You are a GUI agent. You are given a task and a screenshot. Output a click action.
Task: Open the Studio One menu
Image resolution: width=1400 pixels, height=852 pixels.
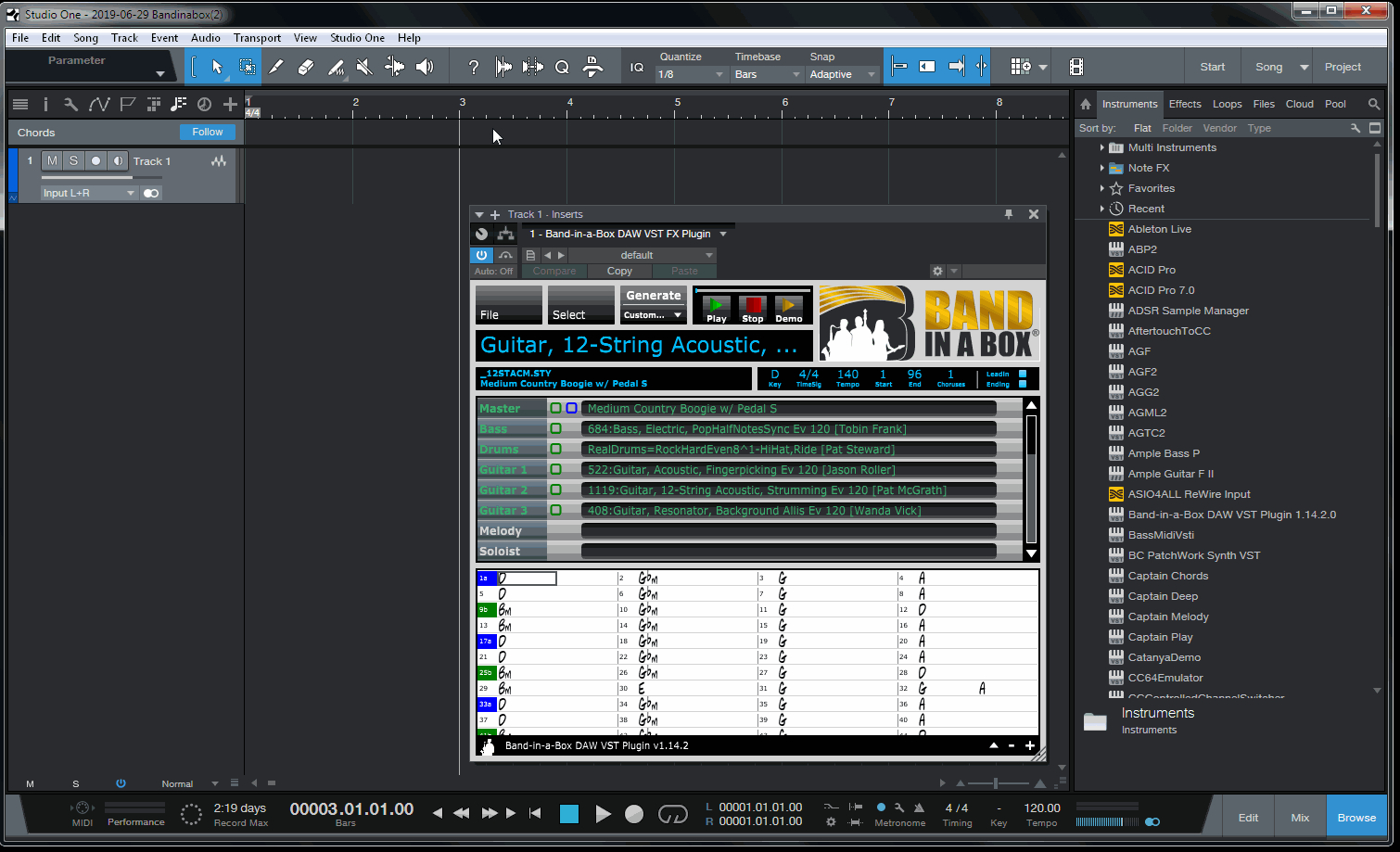pyautogui.click(x=357, y=38)
